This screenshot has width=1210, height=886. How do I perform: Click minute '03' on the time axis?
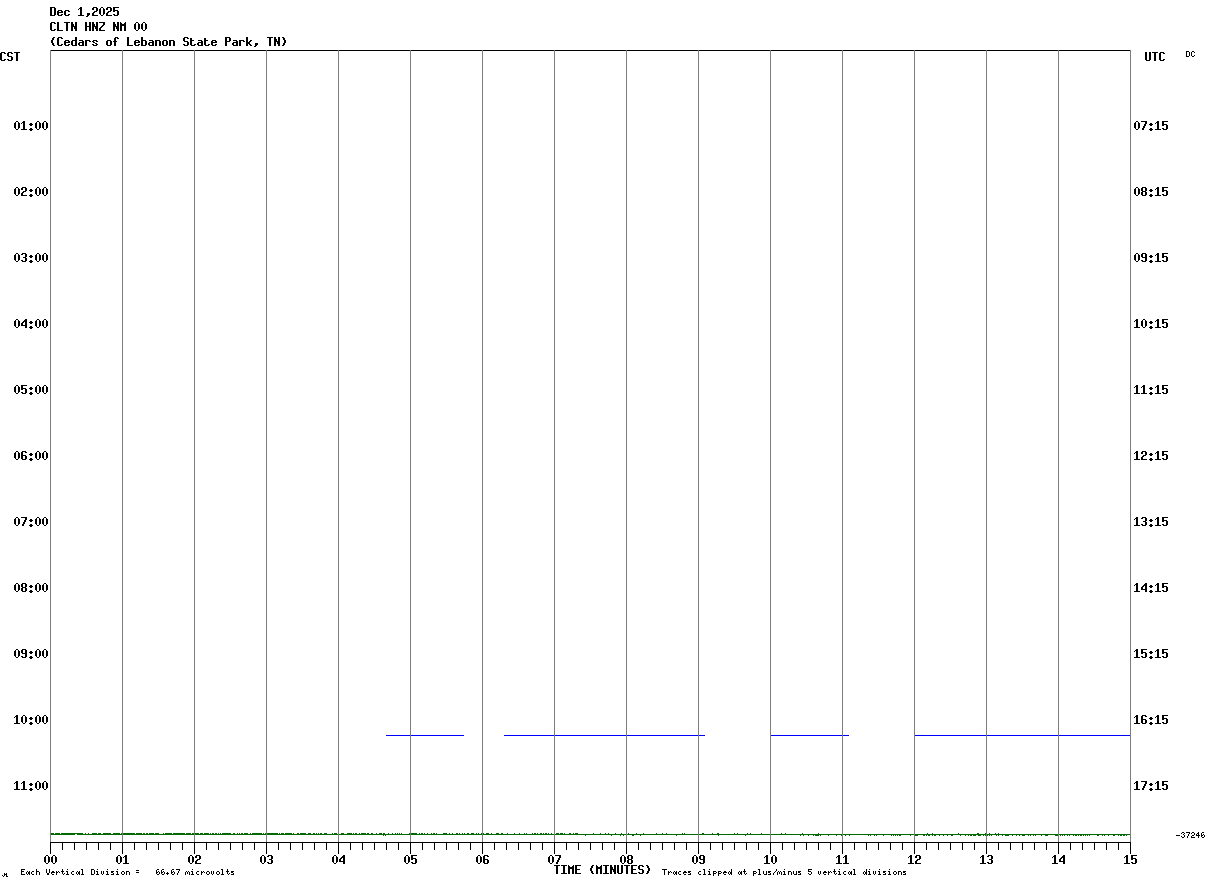pos(266,860)
